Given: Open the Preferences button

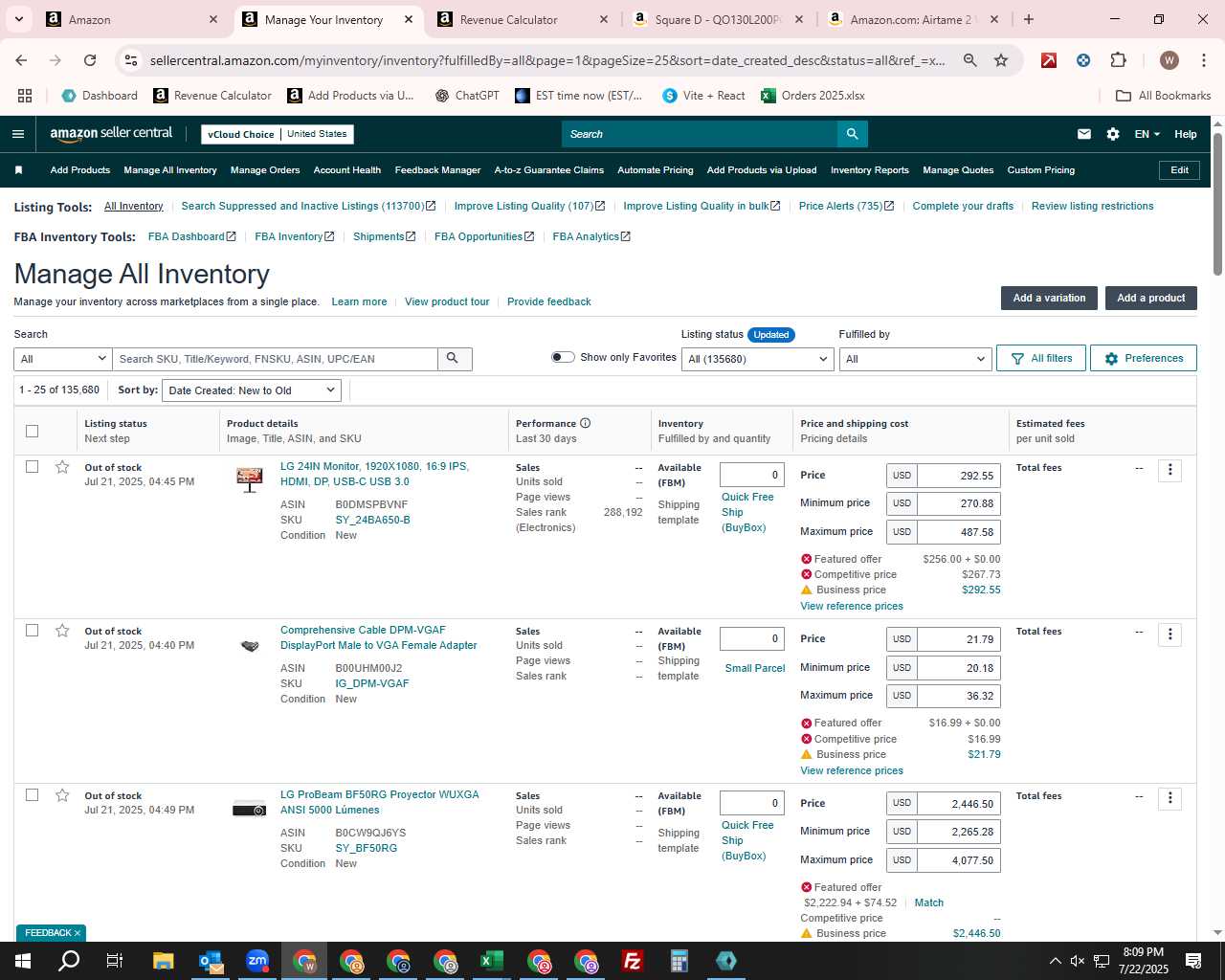Looking at the screenshot, I should tap(1144, 358).
